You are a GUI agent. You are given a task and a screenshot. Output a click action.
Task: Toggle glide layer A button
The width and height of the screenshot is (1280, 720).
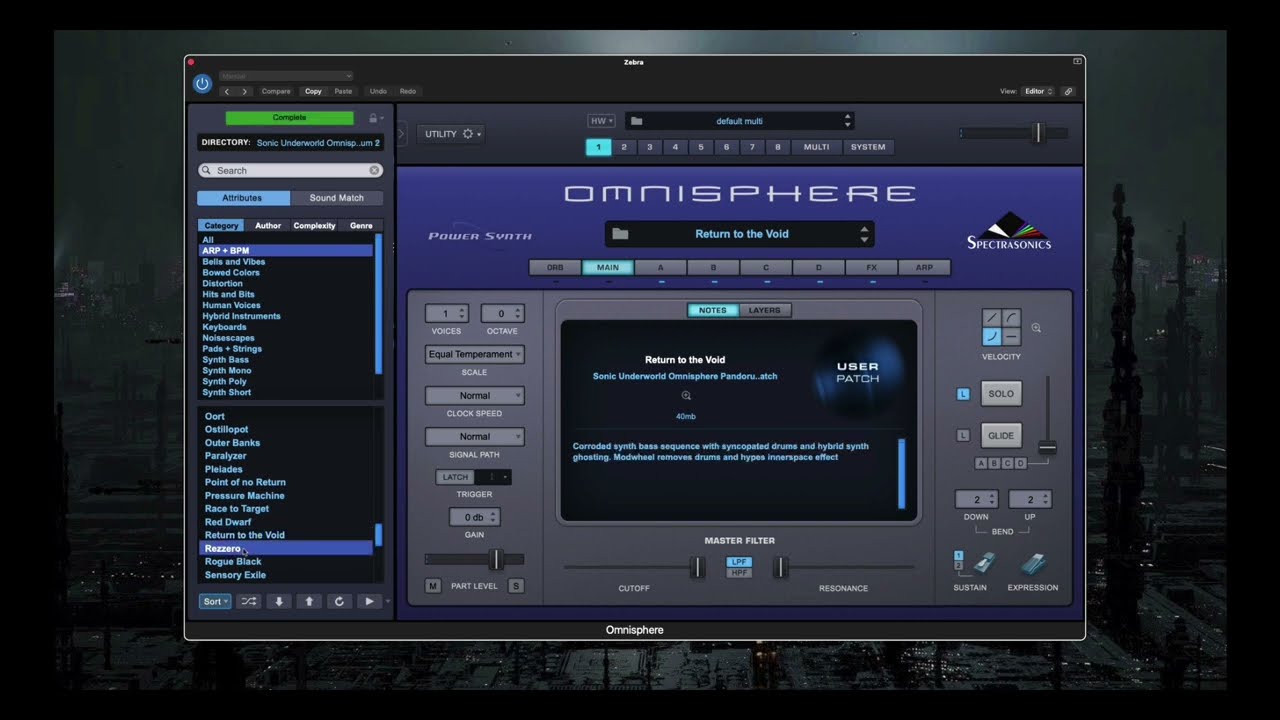(981, 463)
